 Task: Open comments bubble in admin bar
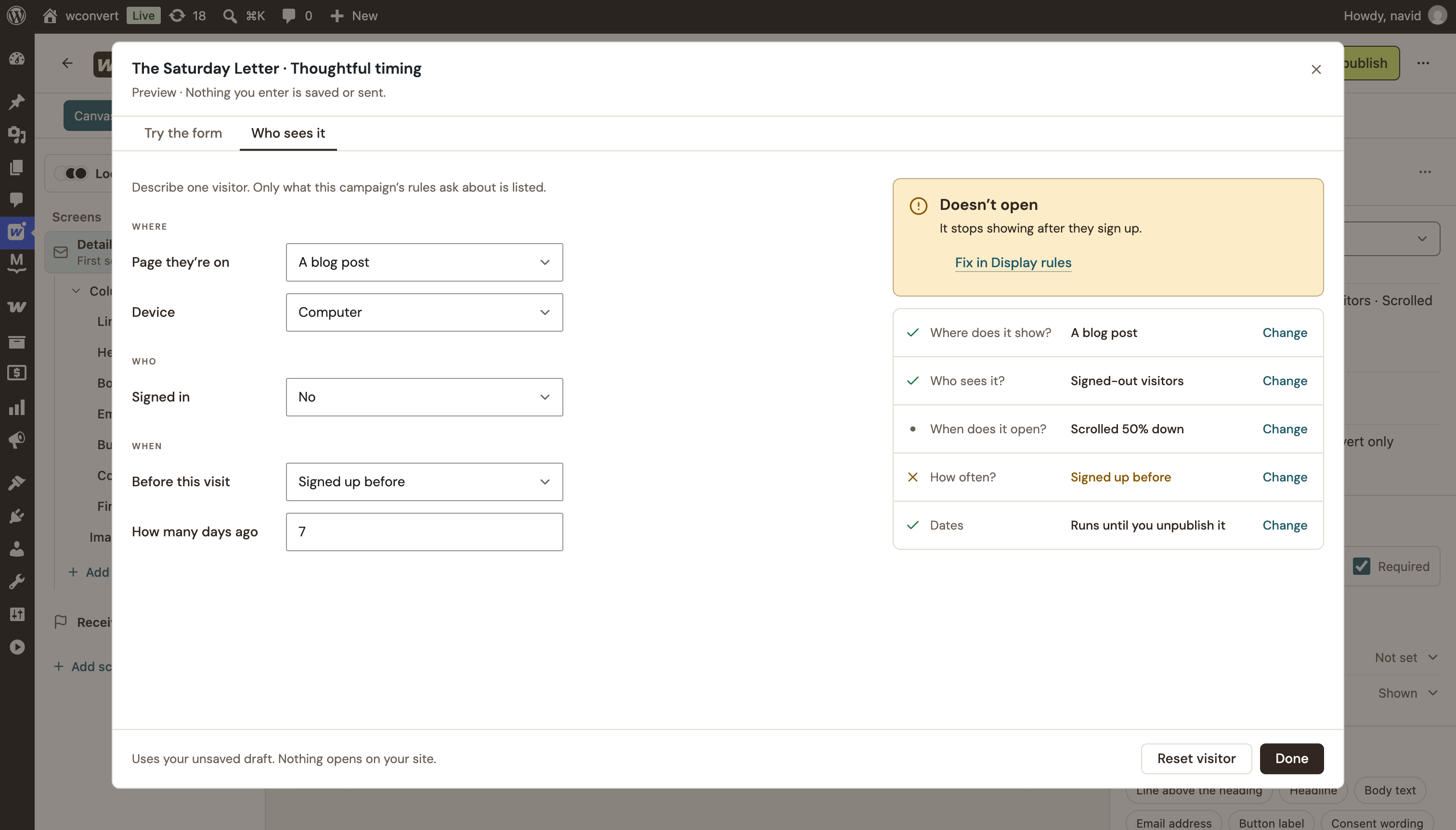[x=289, y=15]
